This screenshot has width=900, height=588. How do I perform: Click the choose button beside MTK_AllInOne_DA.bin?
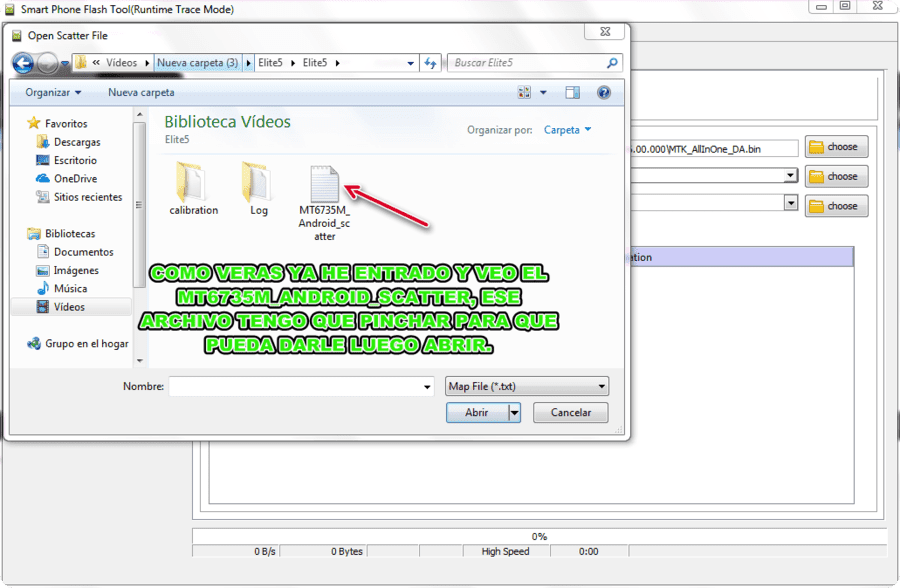click(836, 147)
